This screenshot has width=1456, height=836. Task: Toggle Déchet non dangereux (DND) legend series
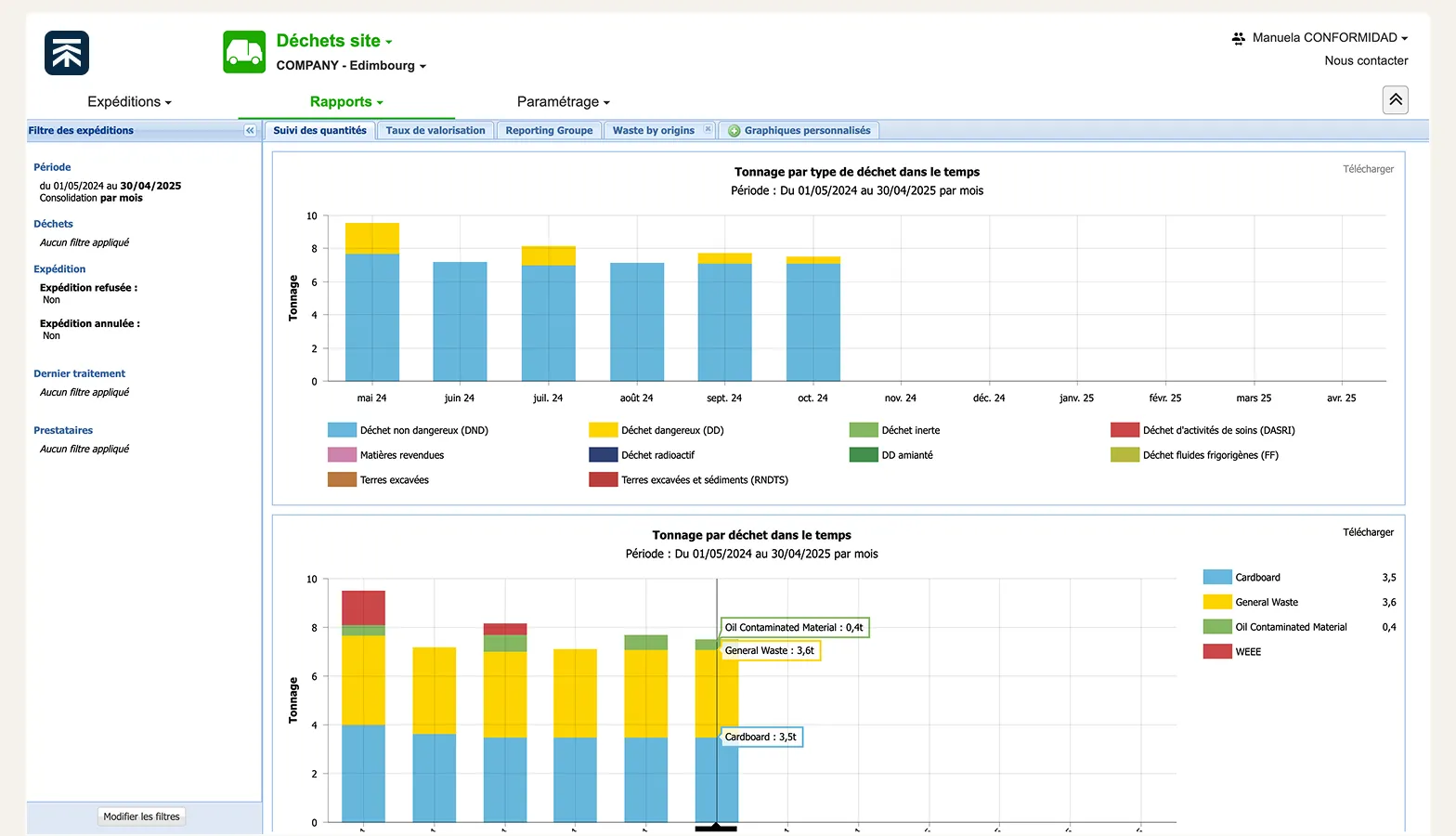(423, 430)
